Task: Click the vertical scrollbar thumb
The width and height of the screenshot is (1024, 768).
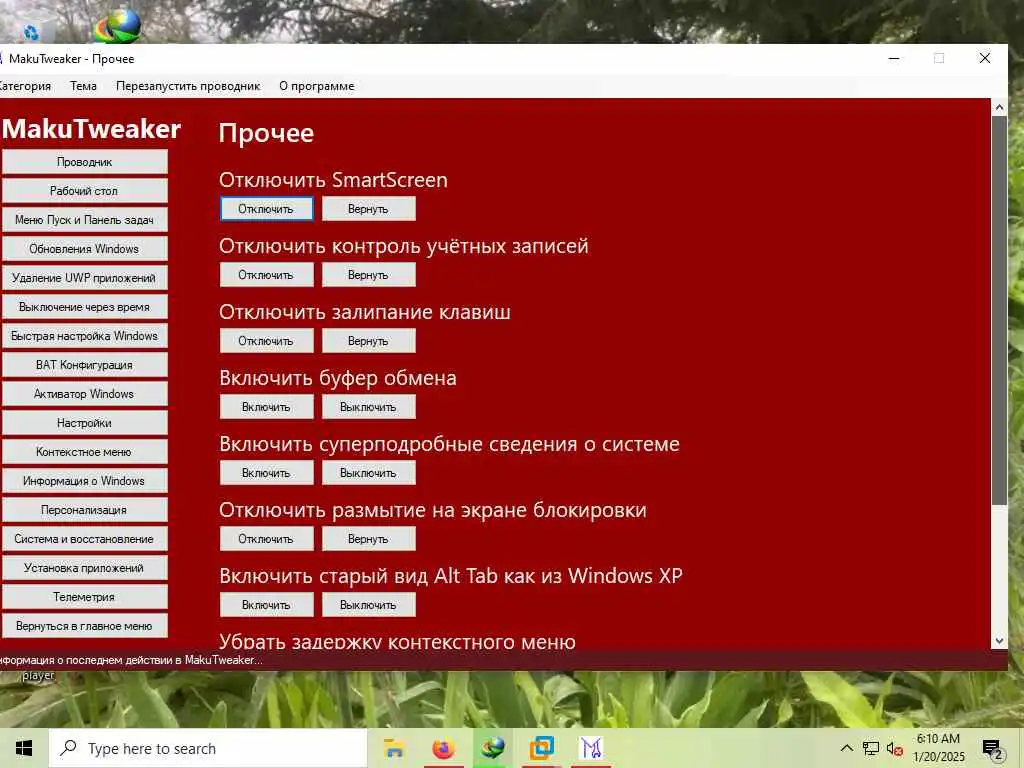Action: click(x=999, y=310)
